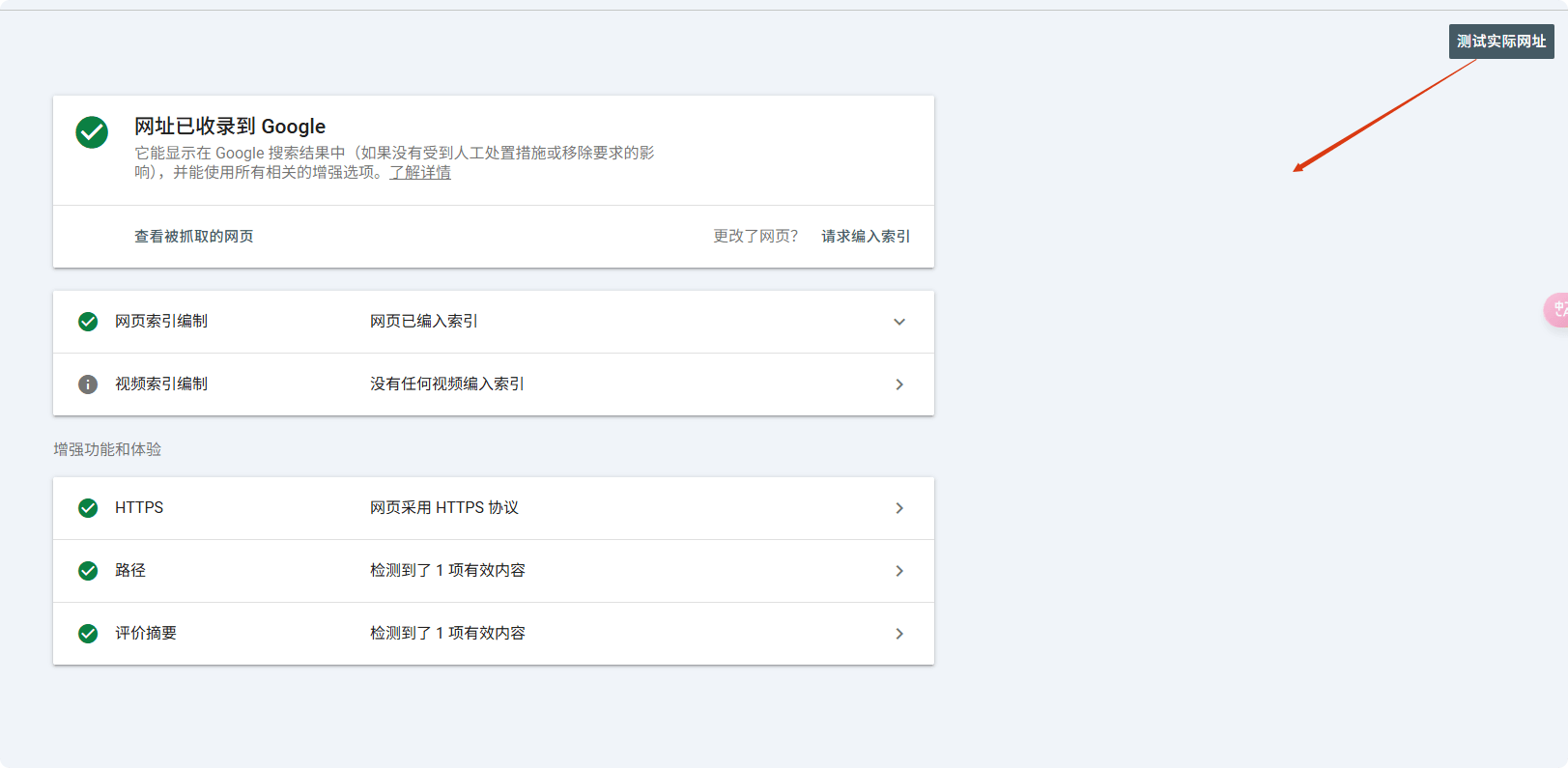This screenshot has width=1568, height=768.
Task: Open the pink floating widget at right edge
Action: [1556, 310]
